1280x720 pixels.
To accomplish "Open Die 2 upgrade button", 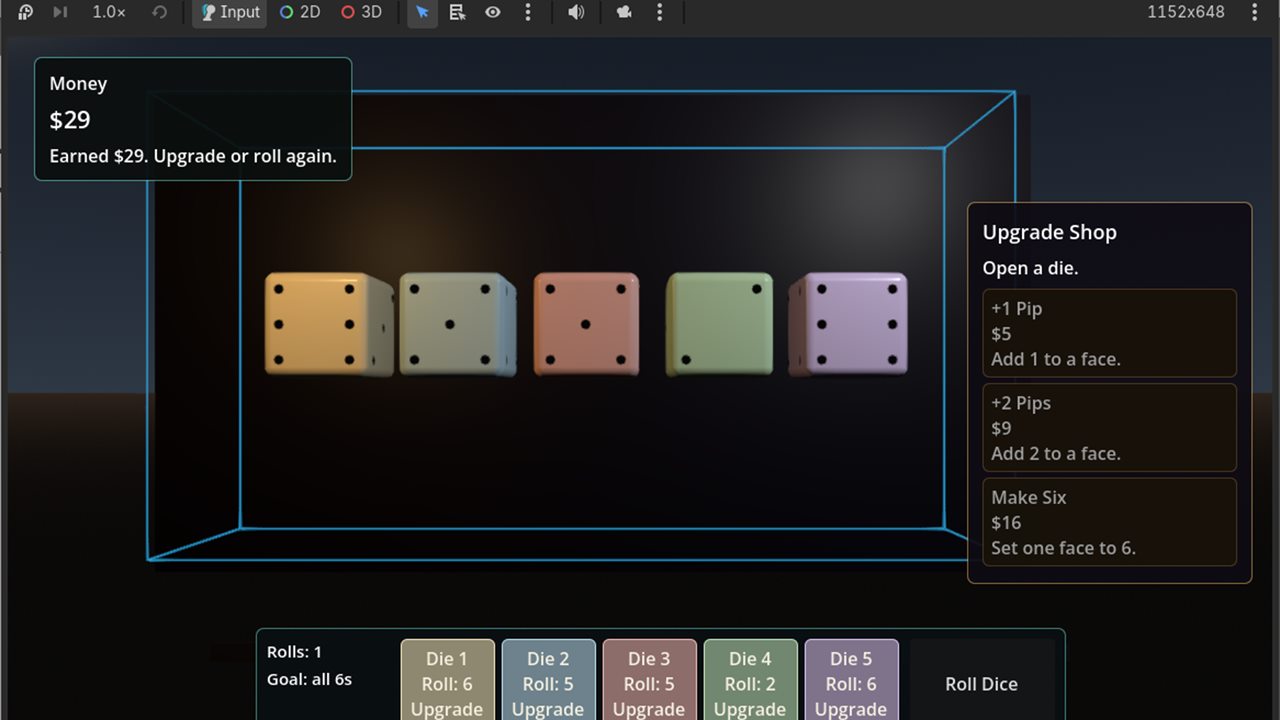I will (548, 680).
